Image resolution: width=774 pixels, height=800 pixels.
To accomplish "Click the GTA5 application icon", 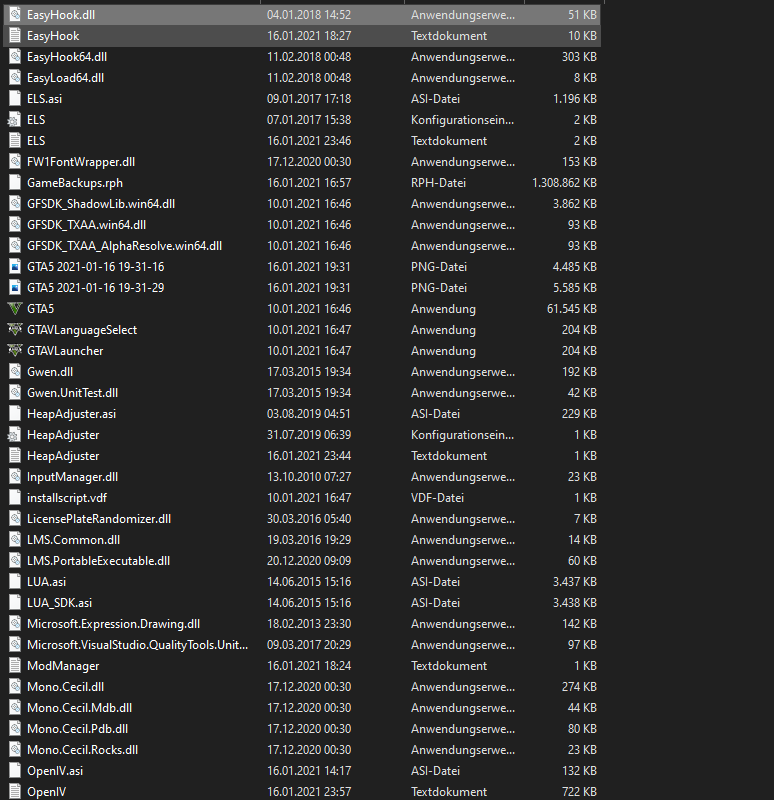I will pos(15,309).
